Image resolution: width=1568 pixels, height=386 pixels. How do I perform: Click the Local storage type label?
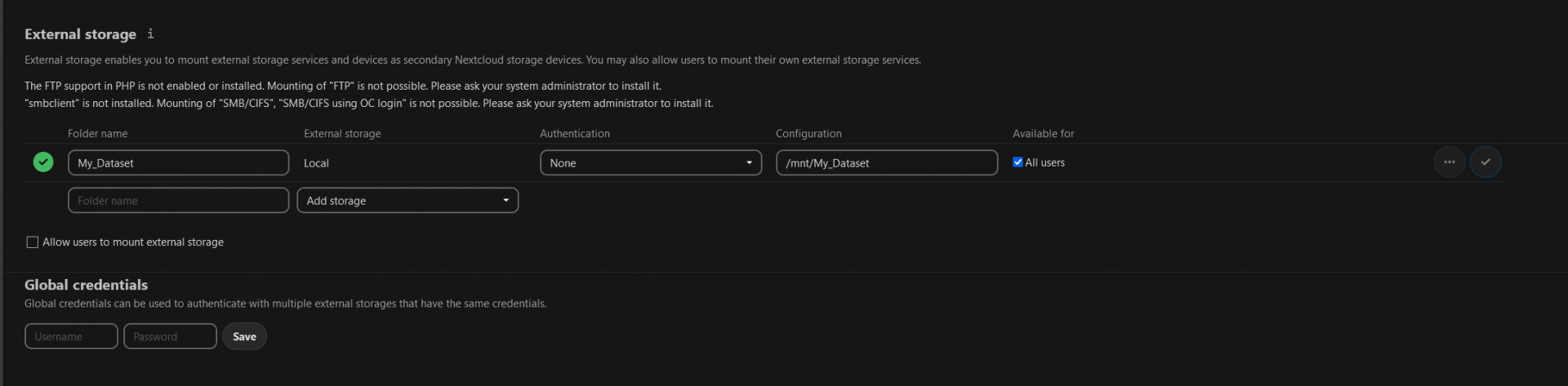click(316, 163)
